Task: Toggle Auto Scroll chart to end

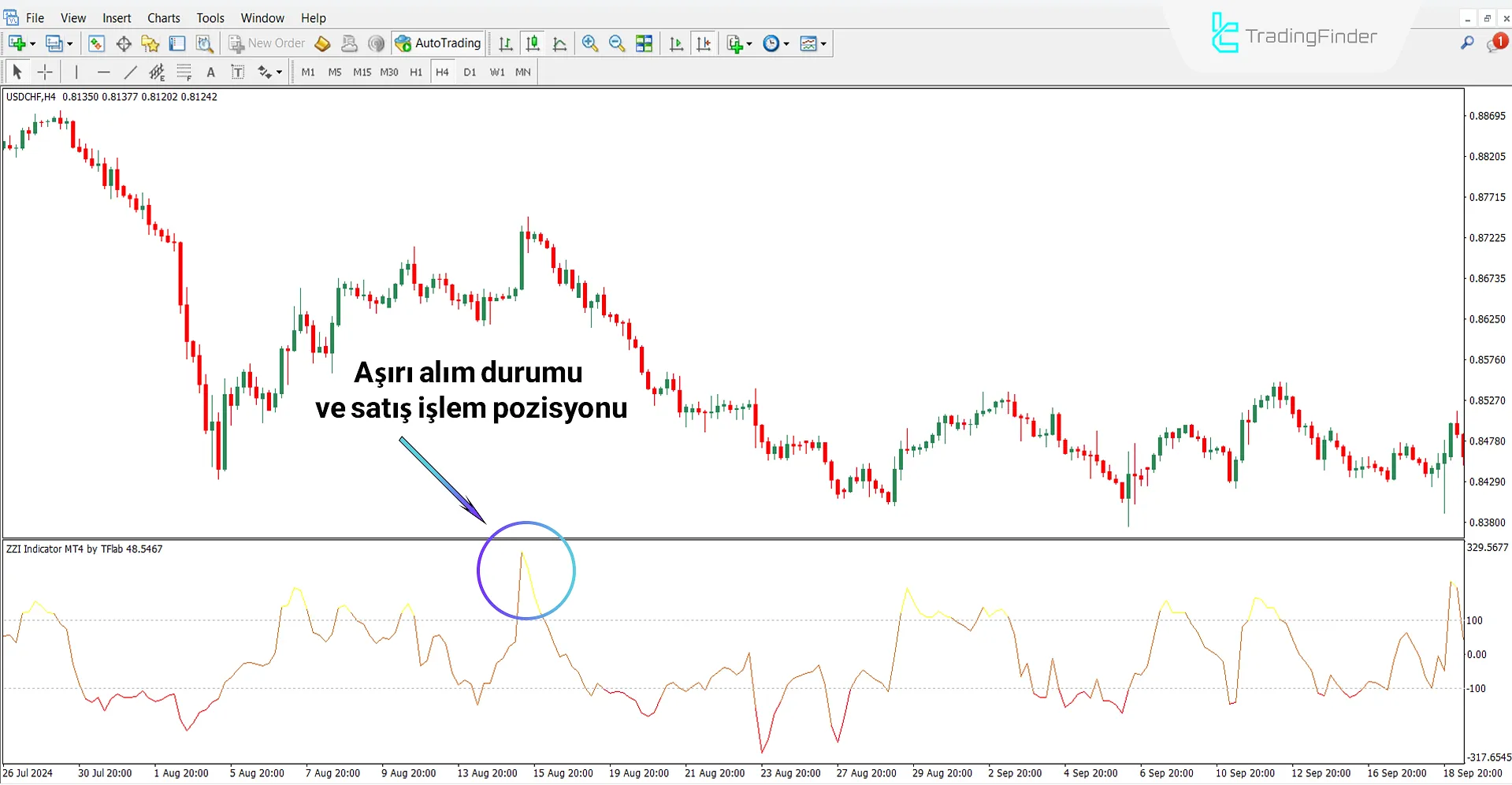Action: click(676, 43)
